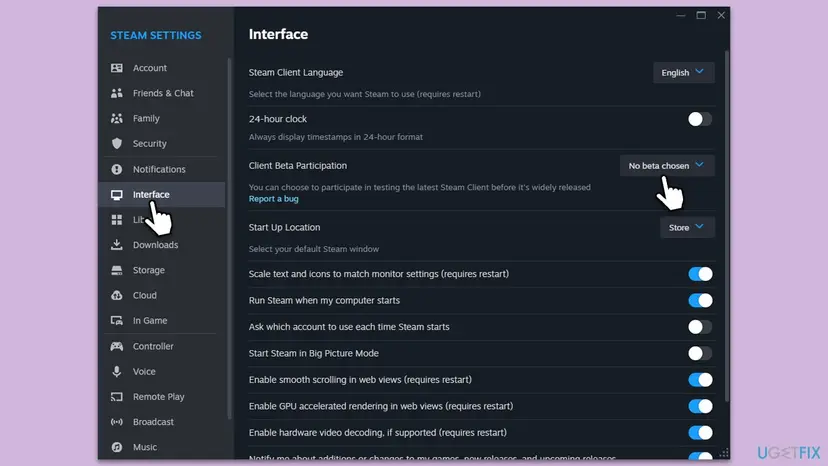Click the Interface monitor icon

[117, 194]
